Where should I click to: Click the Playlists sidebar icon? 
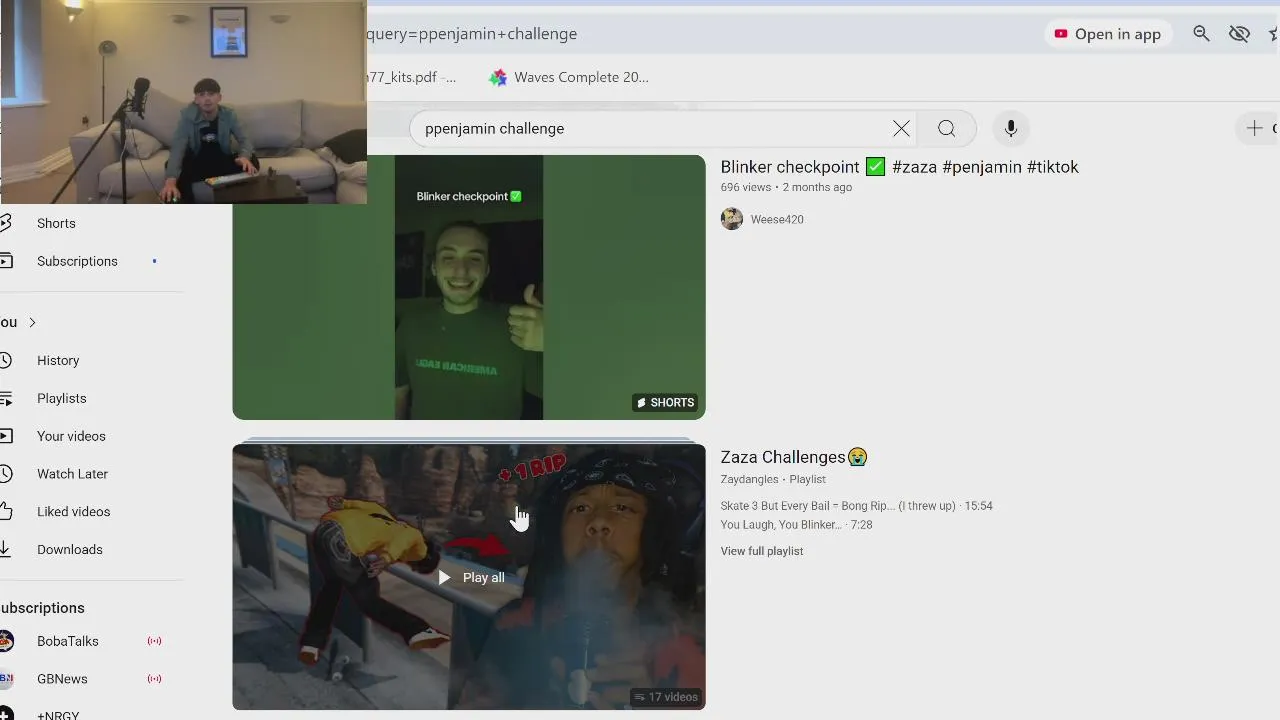(5, 398)
